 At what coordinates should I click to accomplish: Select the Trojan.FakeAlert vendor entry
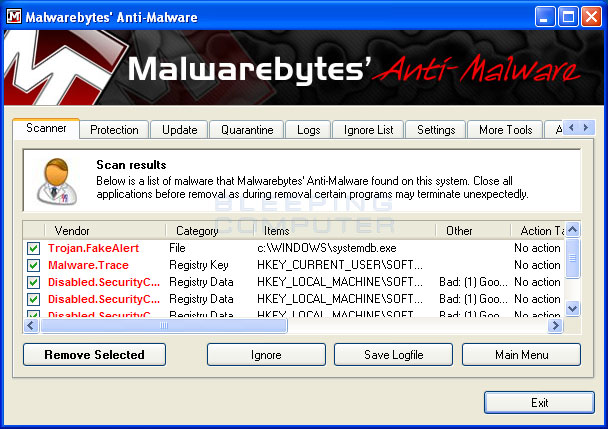click(x=93, y=248)
